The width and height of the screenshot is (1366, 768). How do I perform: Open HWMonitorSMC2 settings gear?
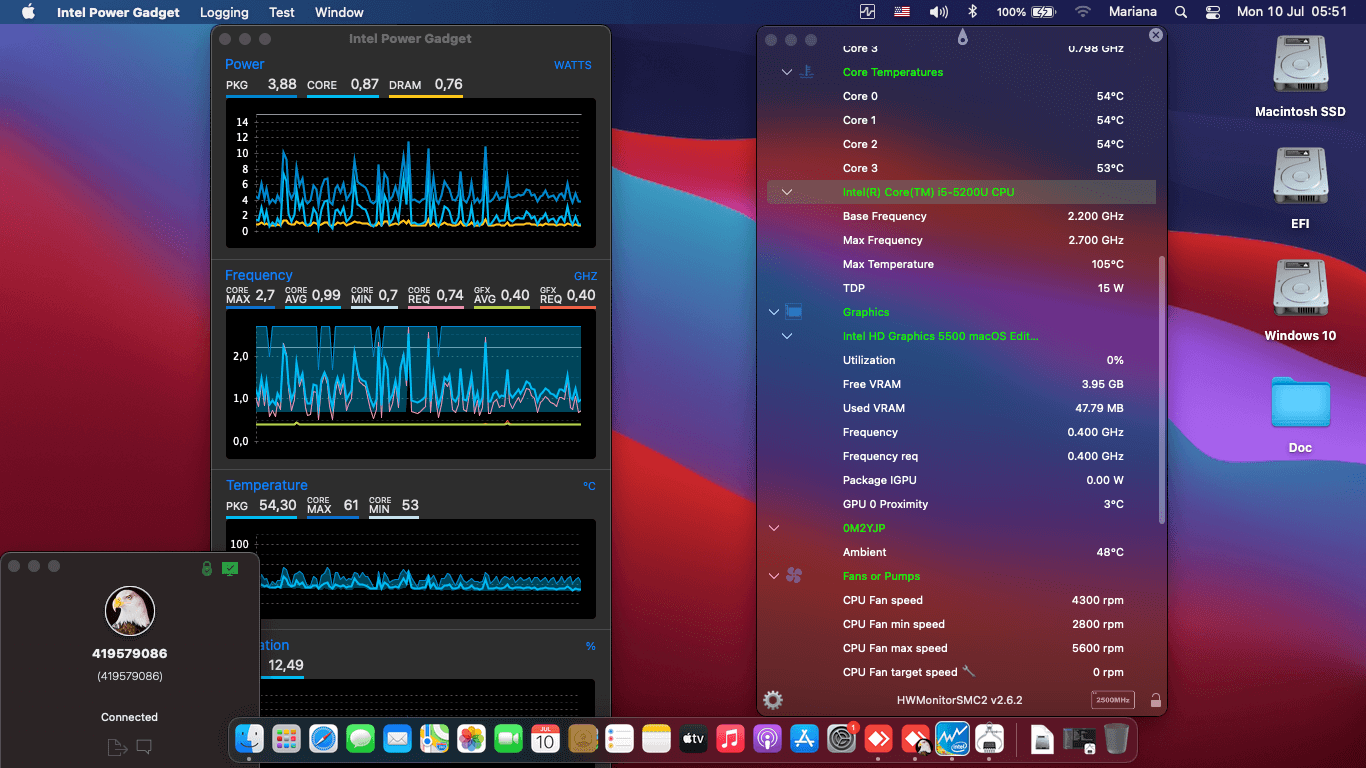click(773, 700)
